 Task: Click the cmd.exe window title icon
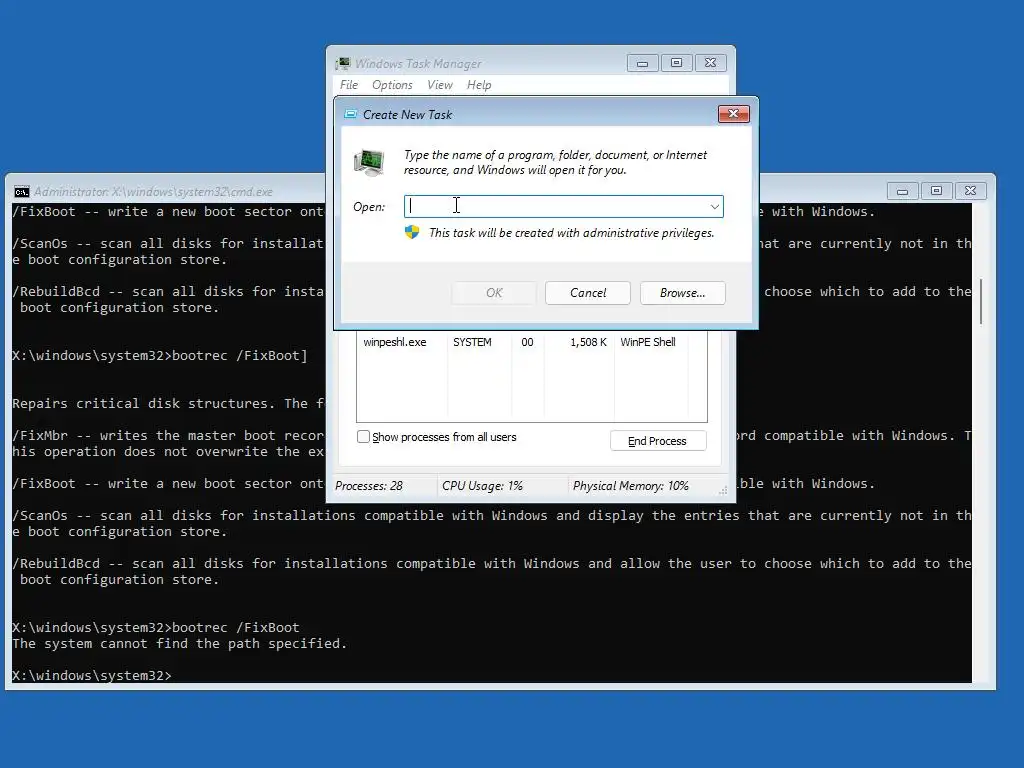[x=22, y=191]
